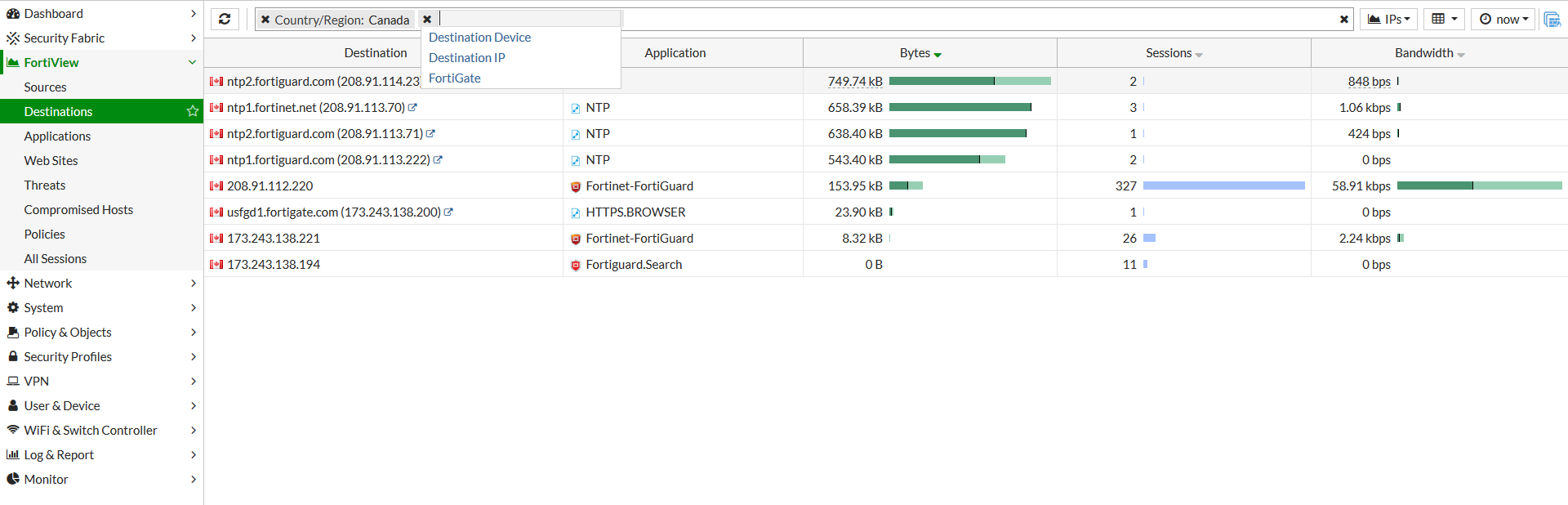
Task: Click the Fortinet-FortiGuard icon for 208.91.112.220
Action: 576,186
